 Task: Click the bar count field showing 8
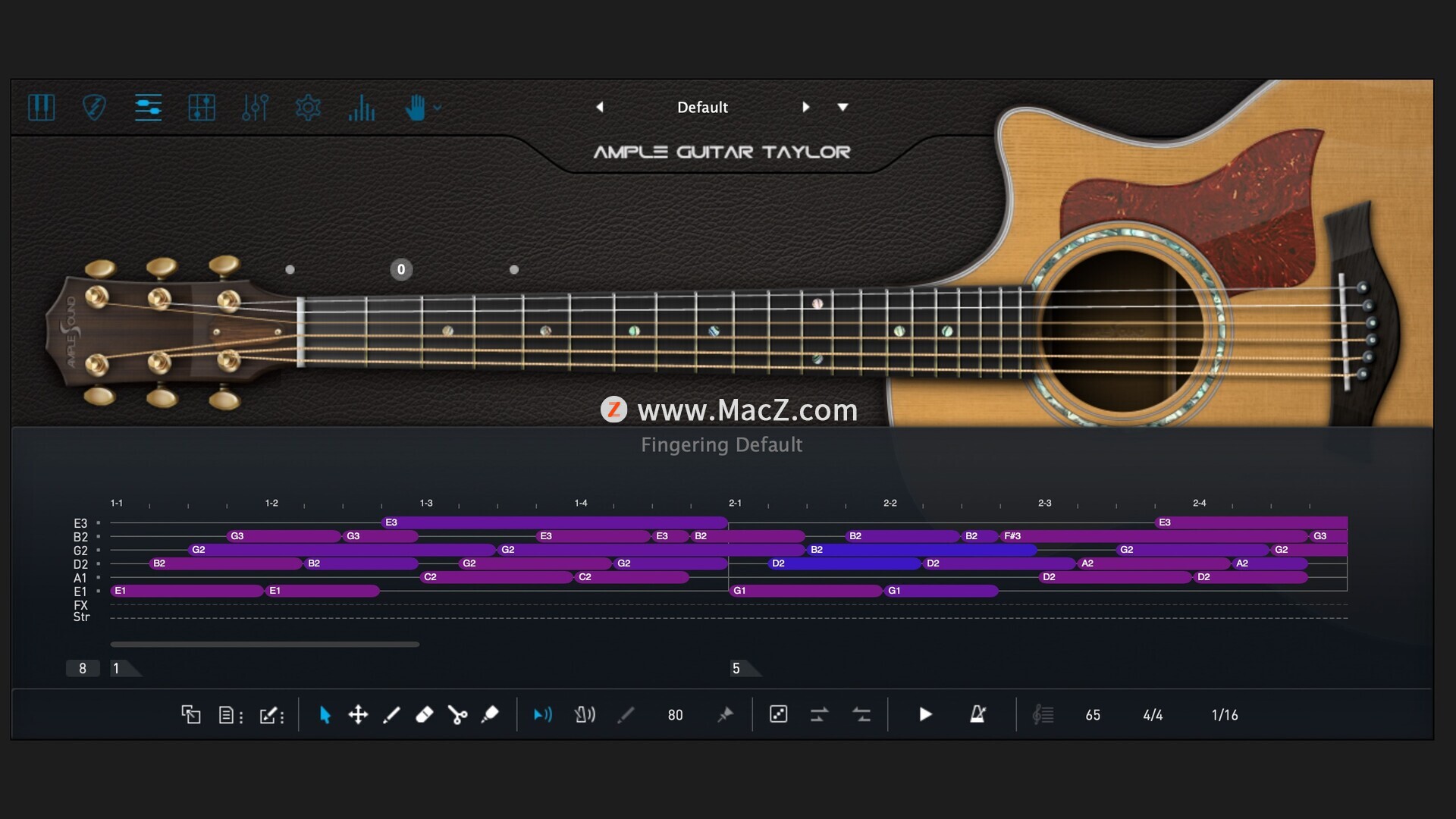tap(83, 668)
